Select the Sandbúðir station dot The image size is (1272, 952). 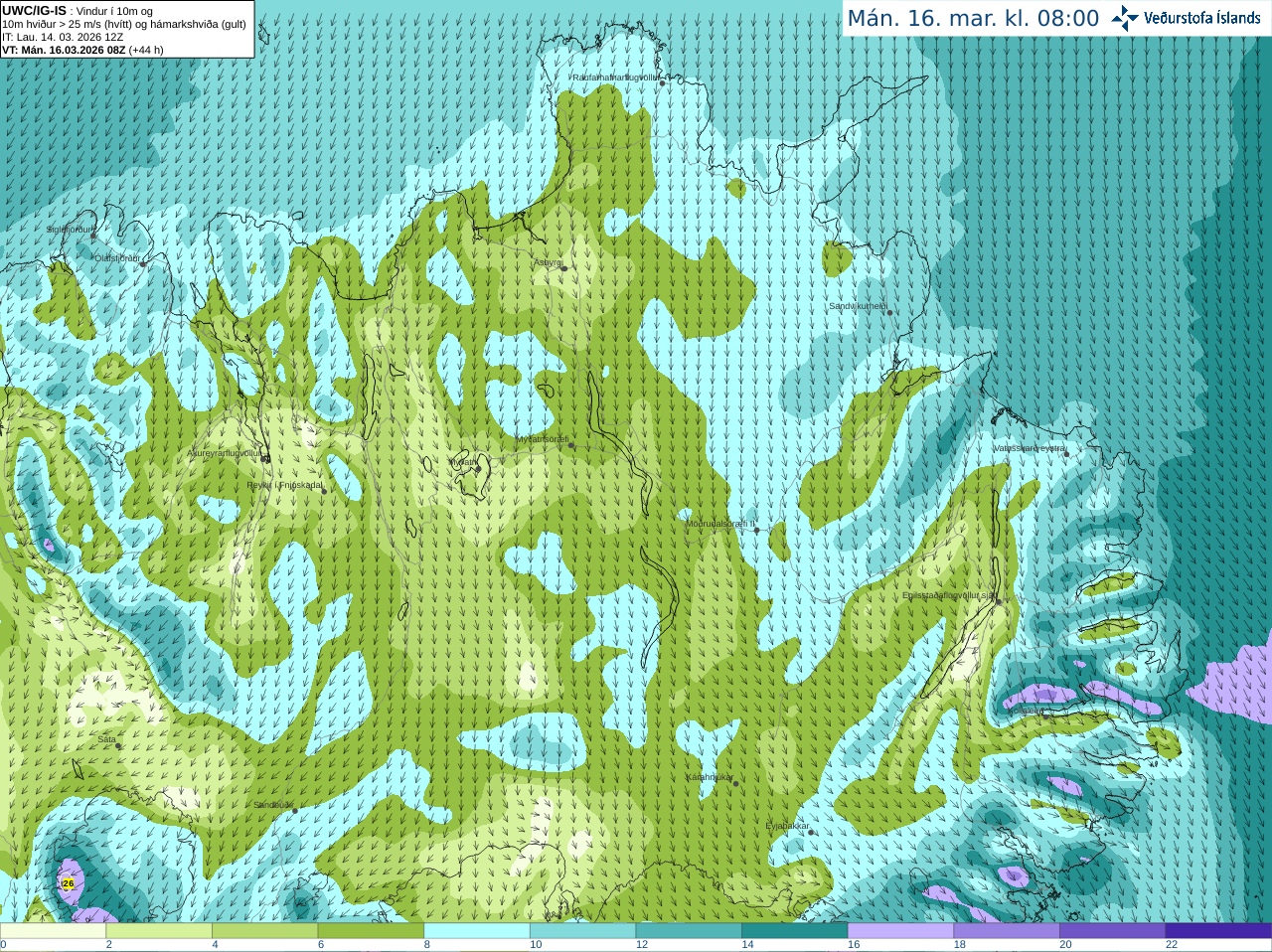tap(295, 811)
